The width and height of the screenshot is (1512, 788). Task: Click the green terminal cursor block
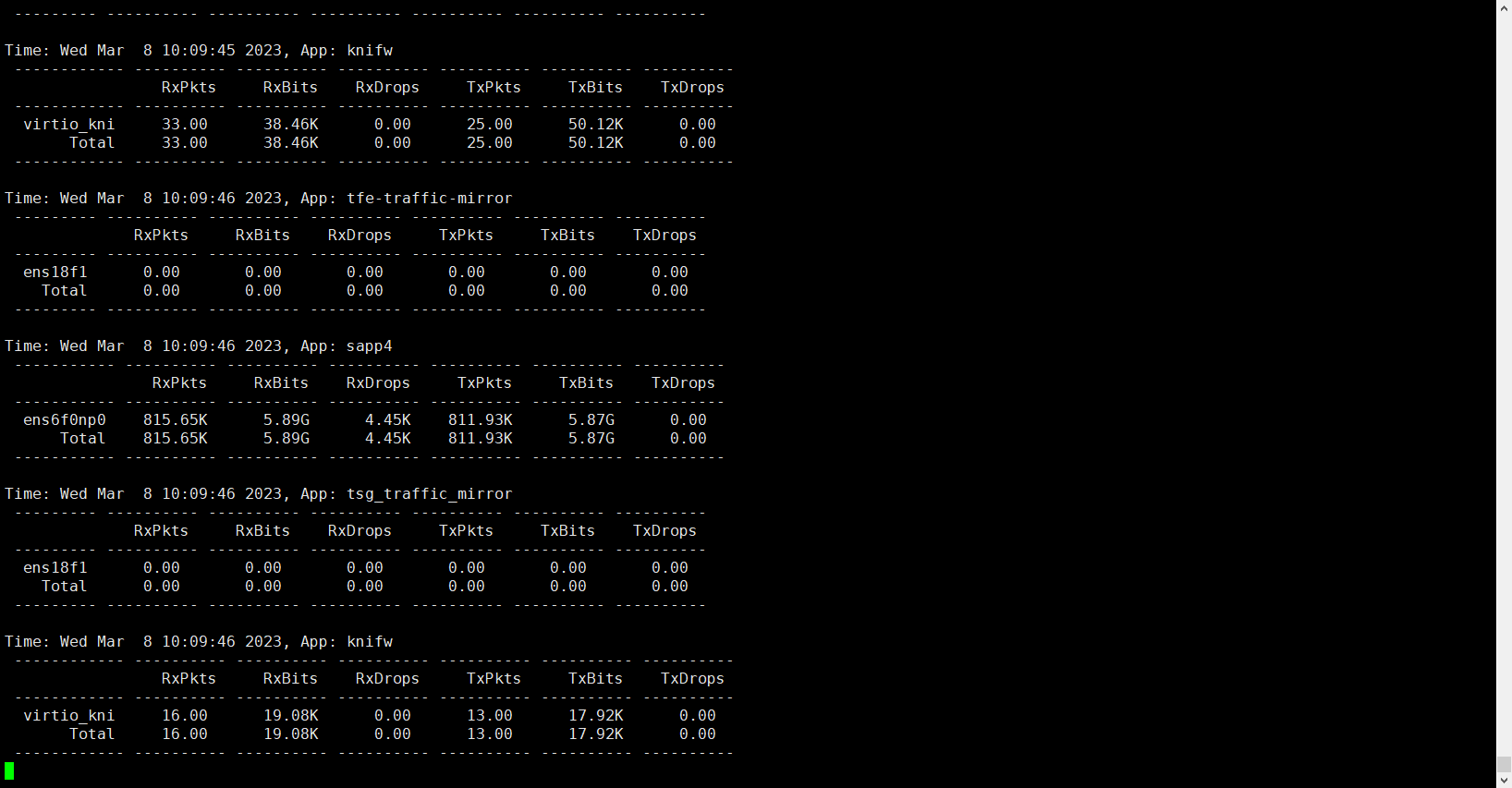tap(9, 770)
